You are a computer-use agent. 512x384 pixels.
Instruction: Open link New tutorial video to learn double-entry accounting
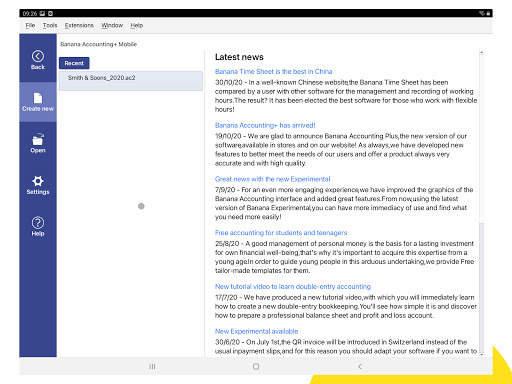(293, 287)
